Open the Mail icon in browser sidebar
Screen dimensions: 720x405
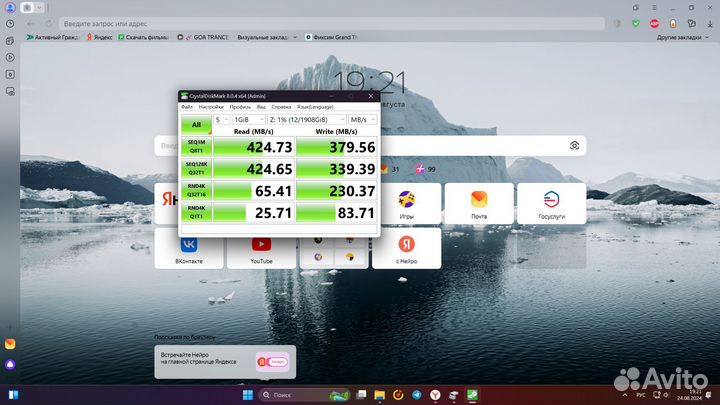tap(10, 344)
